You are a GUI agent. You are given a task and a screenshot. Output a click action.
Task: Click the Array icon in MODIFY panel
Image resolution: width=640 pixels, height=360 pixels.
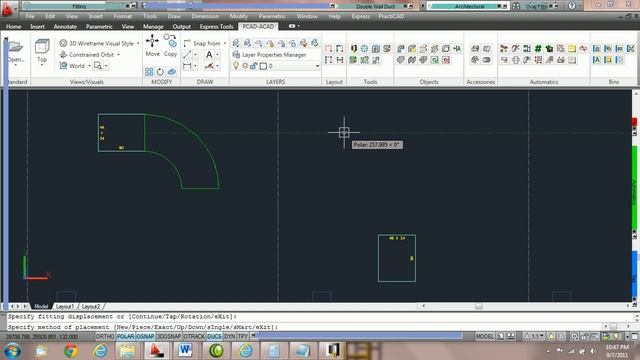[149, 72]
